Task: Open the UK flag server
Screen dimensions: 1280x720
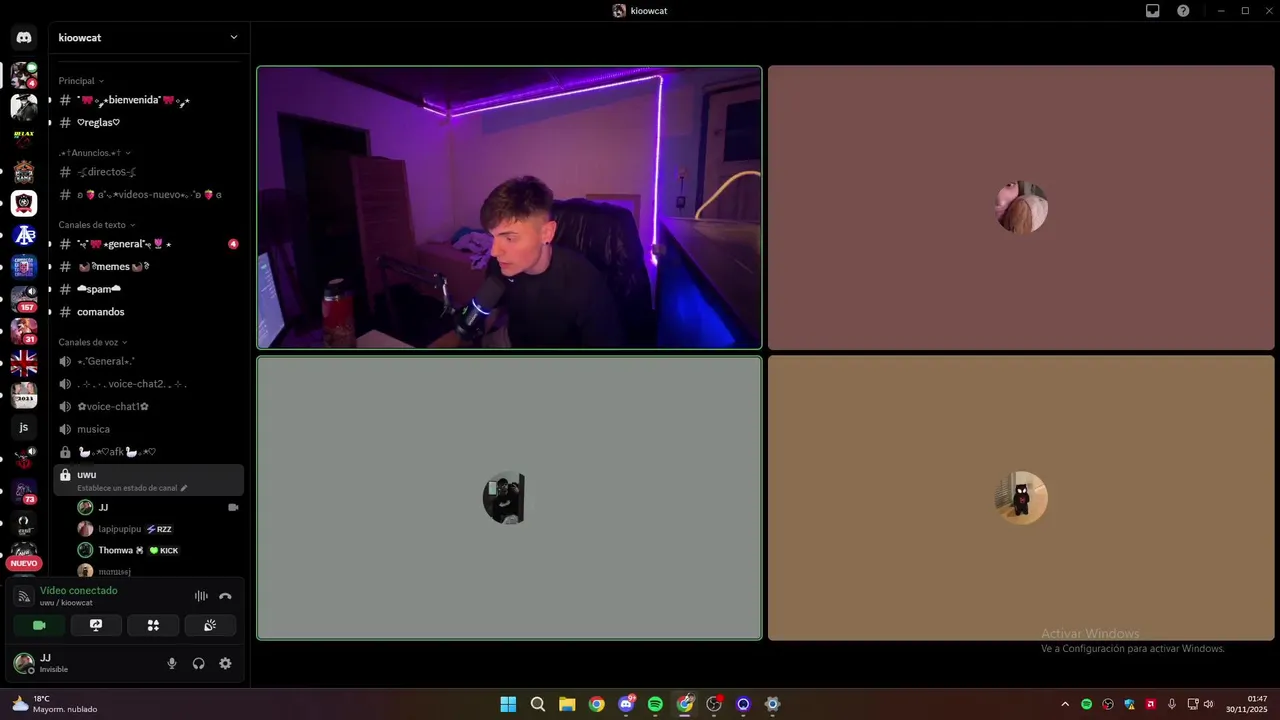Action: (x=24, y=363)
